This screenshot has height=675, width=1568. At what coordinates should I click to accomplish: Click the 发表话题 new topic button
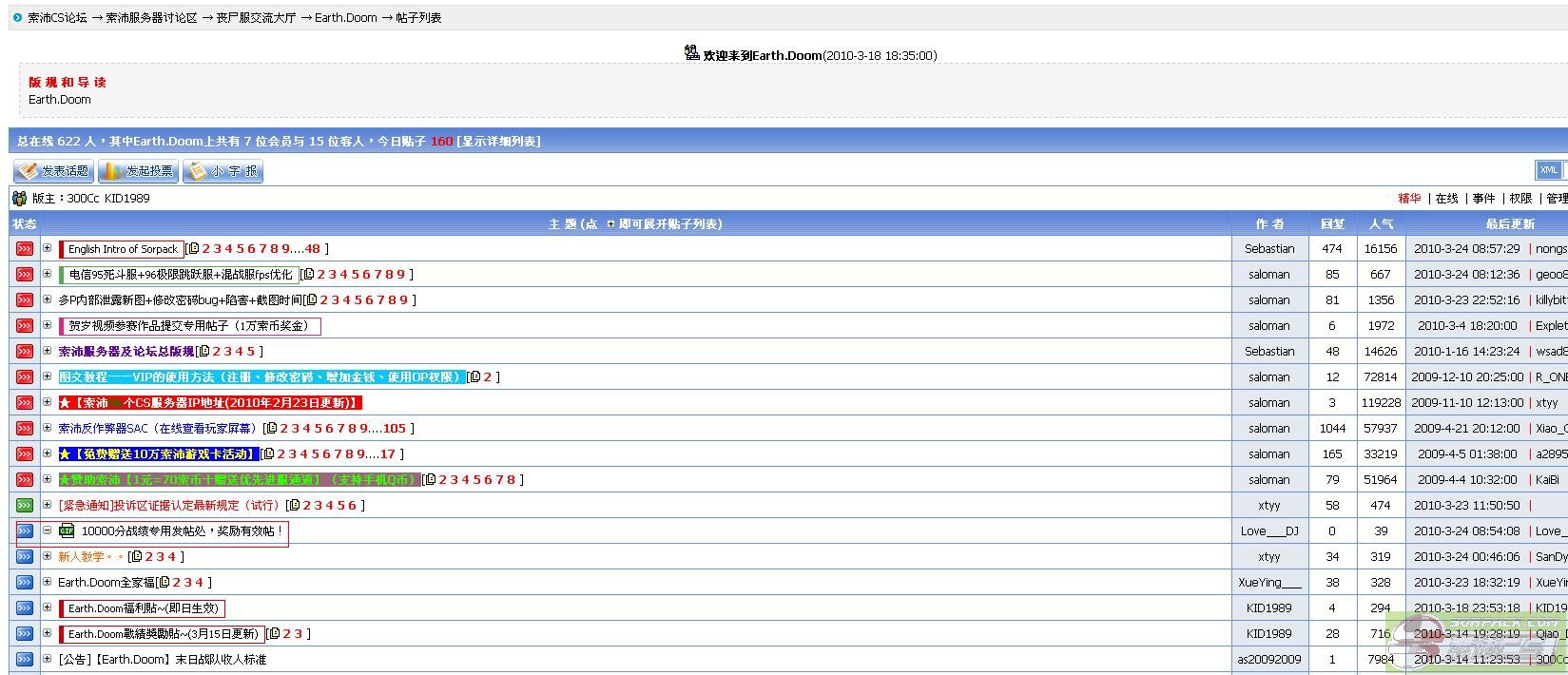[53, 171]
